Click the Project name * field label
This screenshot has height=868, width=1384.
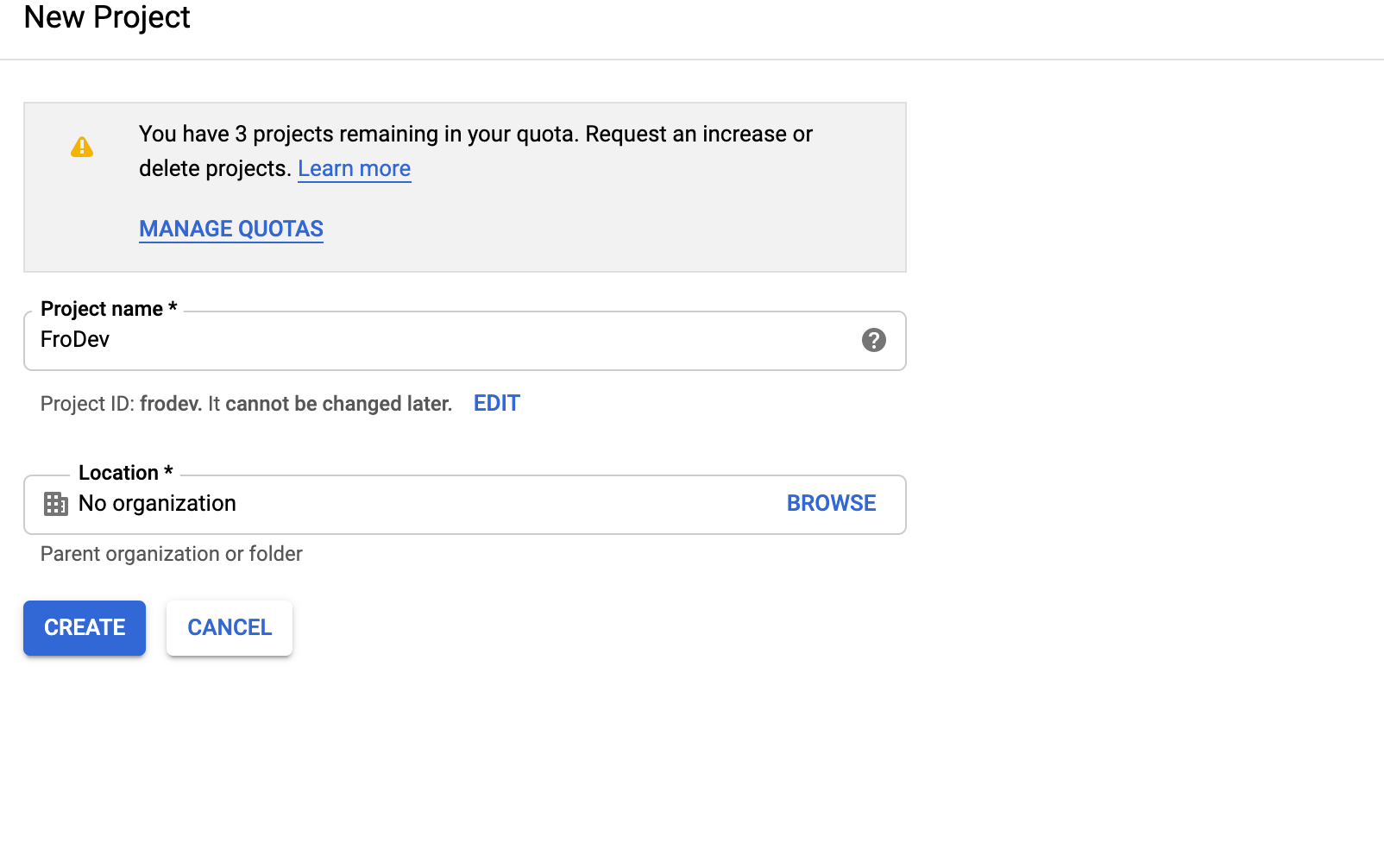(x=109, y=309)
